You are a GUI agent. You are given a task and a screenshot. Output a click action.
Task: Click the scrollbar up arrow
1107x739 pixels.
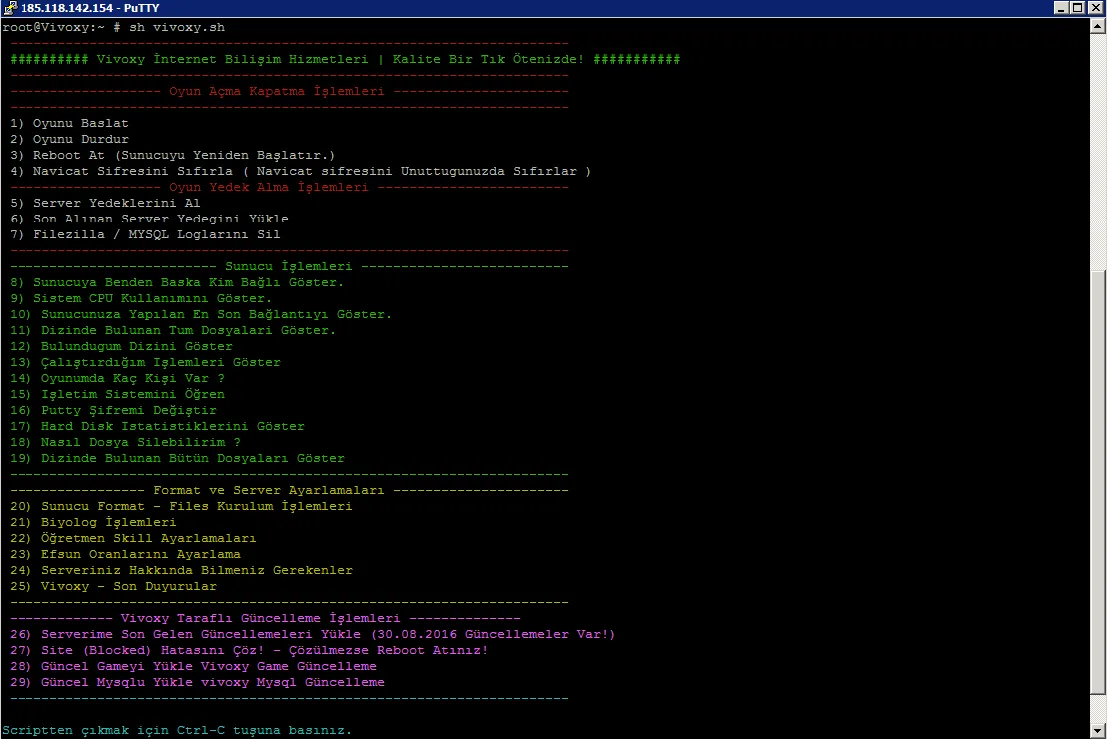pos(1098,26)
